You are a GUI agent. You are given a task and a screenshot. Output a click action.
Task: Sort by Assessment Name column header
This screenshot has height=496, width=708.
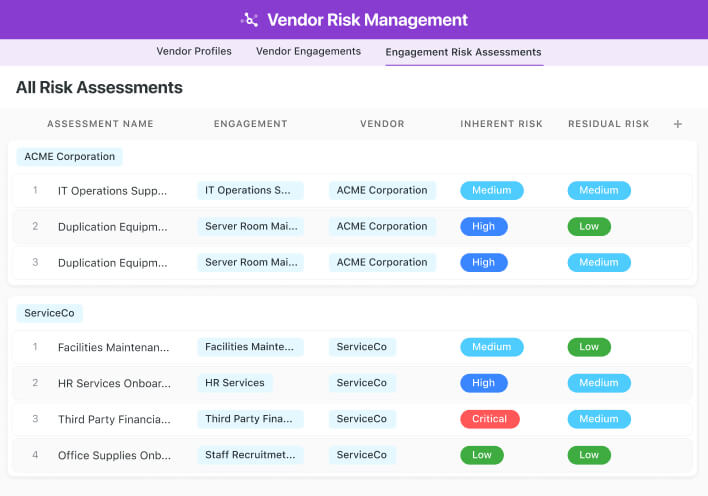tap(100, 124)
